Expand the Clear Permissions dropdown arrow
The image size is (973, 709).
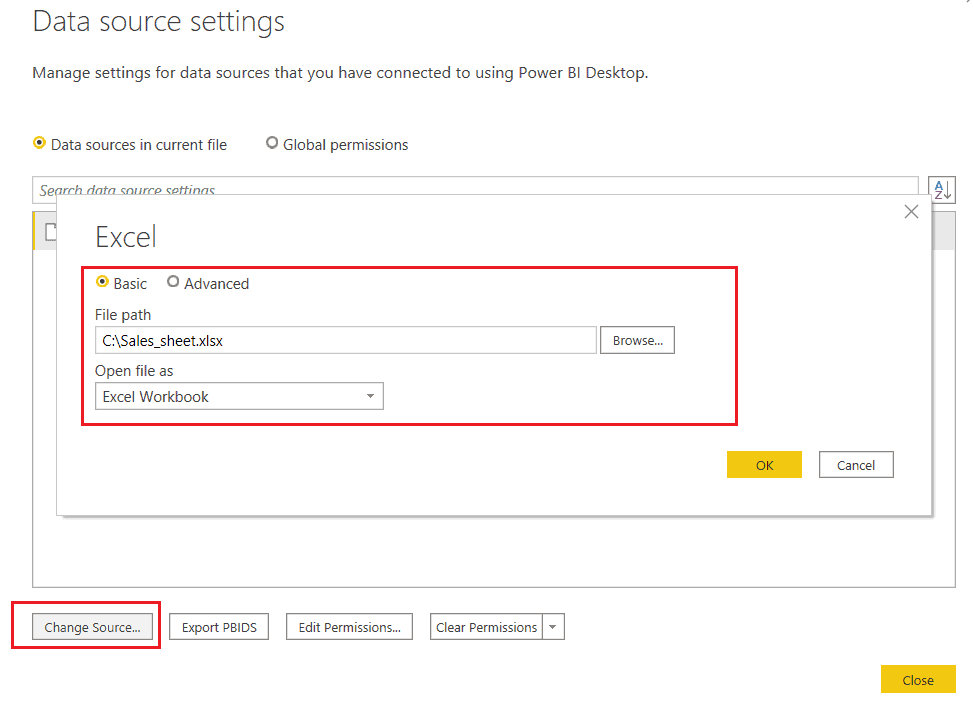pos(552,627)
